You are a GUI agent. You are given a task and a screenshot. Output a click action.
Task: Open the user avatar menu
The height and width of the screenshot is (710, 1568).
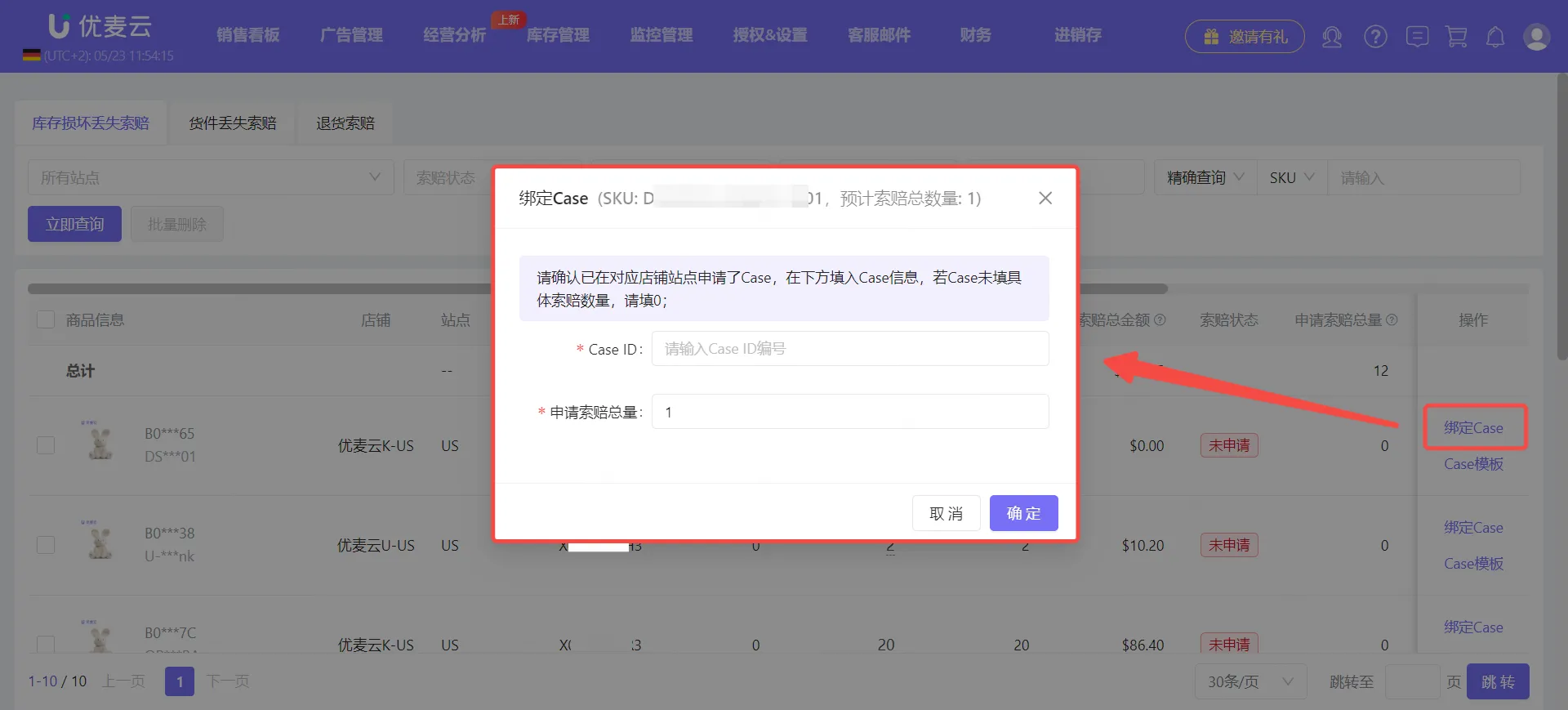1536,37
